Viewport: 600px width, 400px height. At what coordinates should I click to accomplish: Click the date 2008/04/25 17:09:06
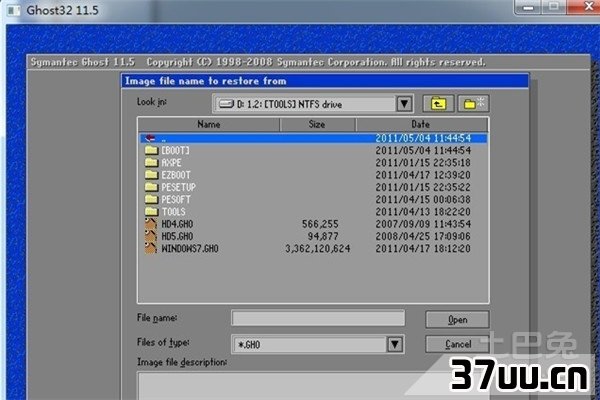pyautogui.click(x=423, y=236)
